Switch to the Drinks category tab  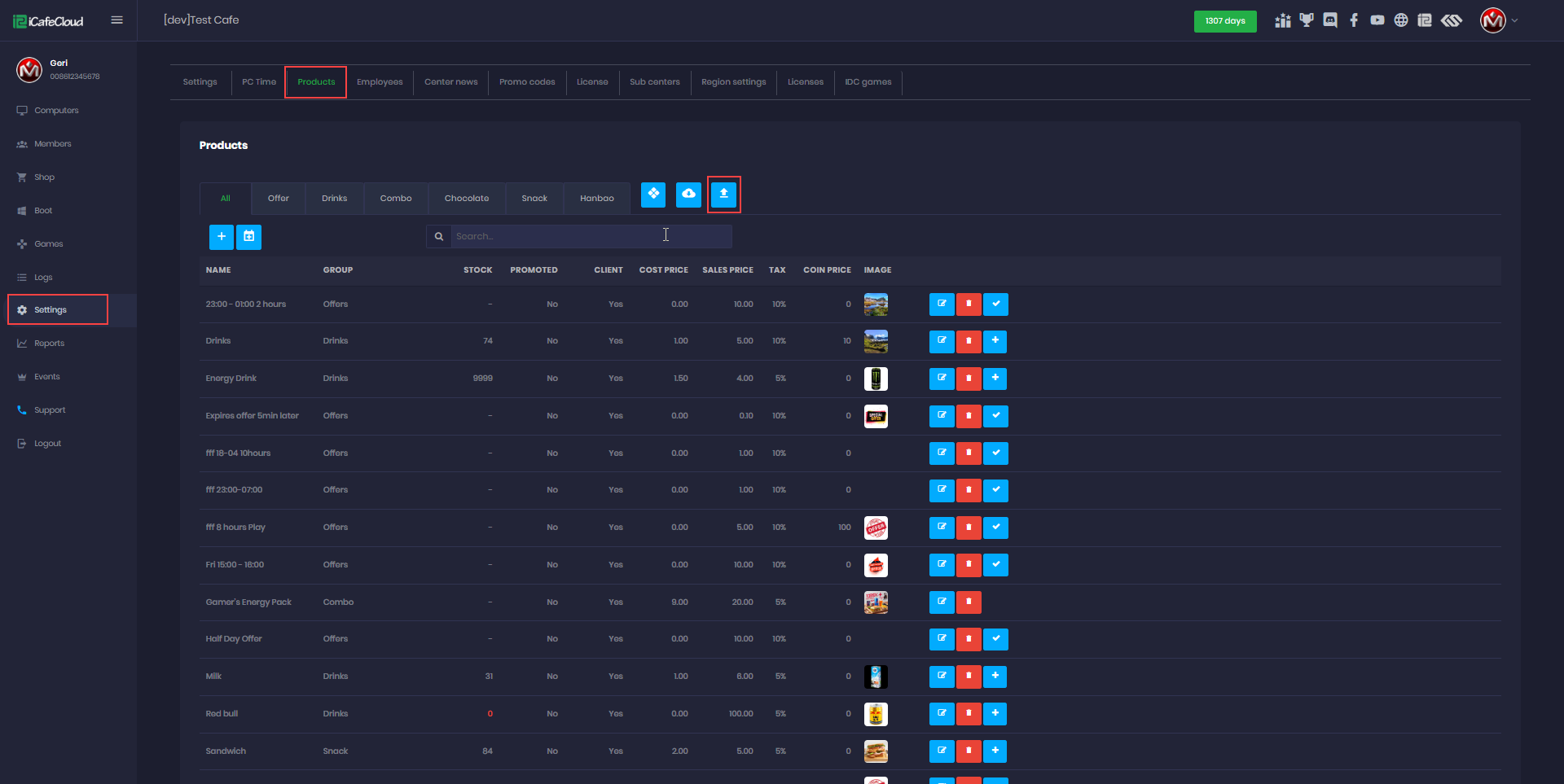pos(334,199)
